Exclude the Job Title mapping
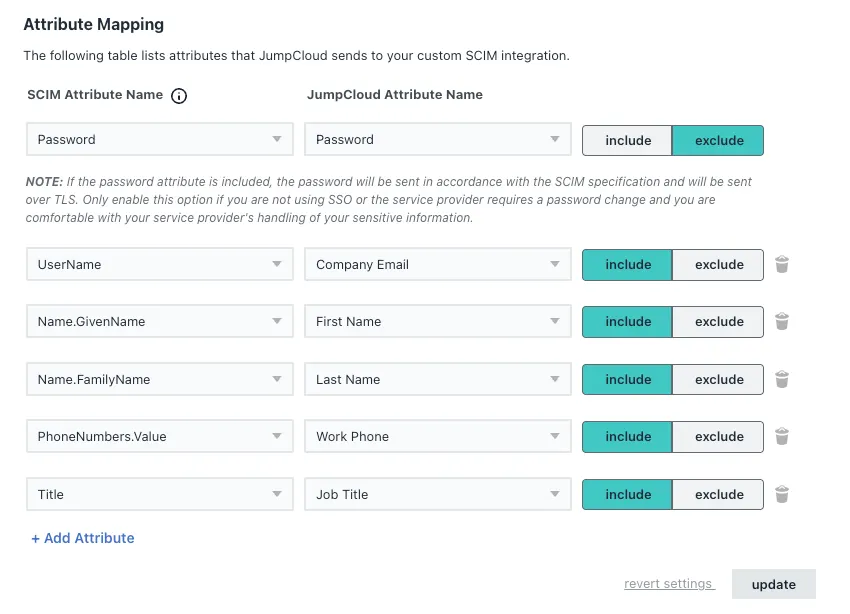The width and height of the screenshot is (850, 614). coord(718,494)
